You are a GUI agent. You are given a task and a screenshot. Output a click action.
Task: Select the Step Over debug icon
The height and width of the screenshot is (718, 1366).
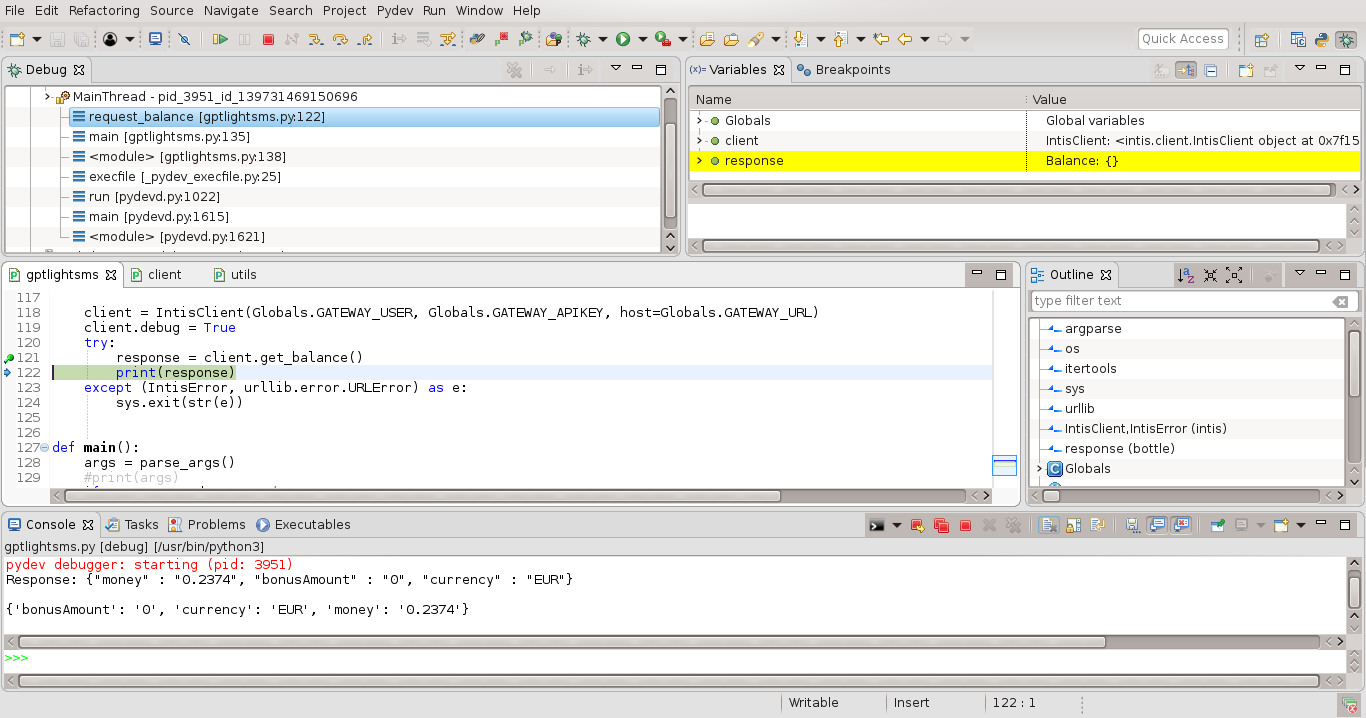[x=341, y=38]
